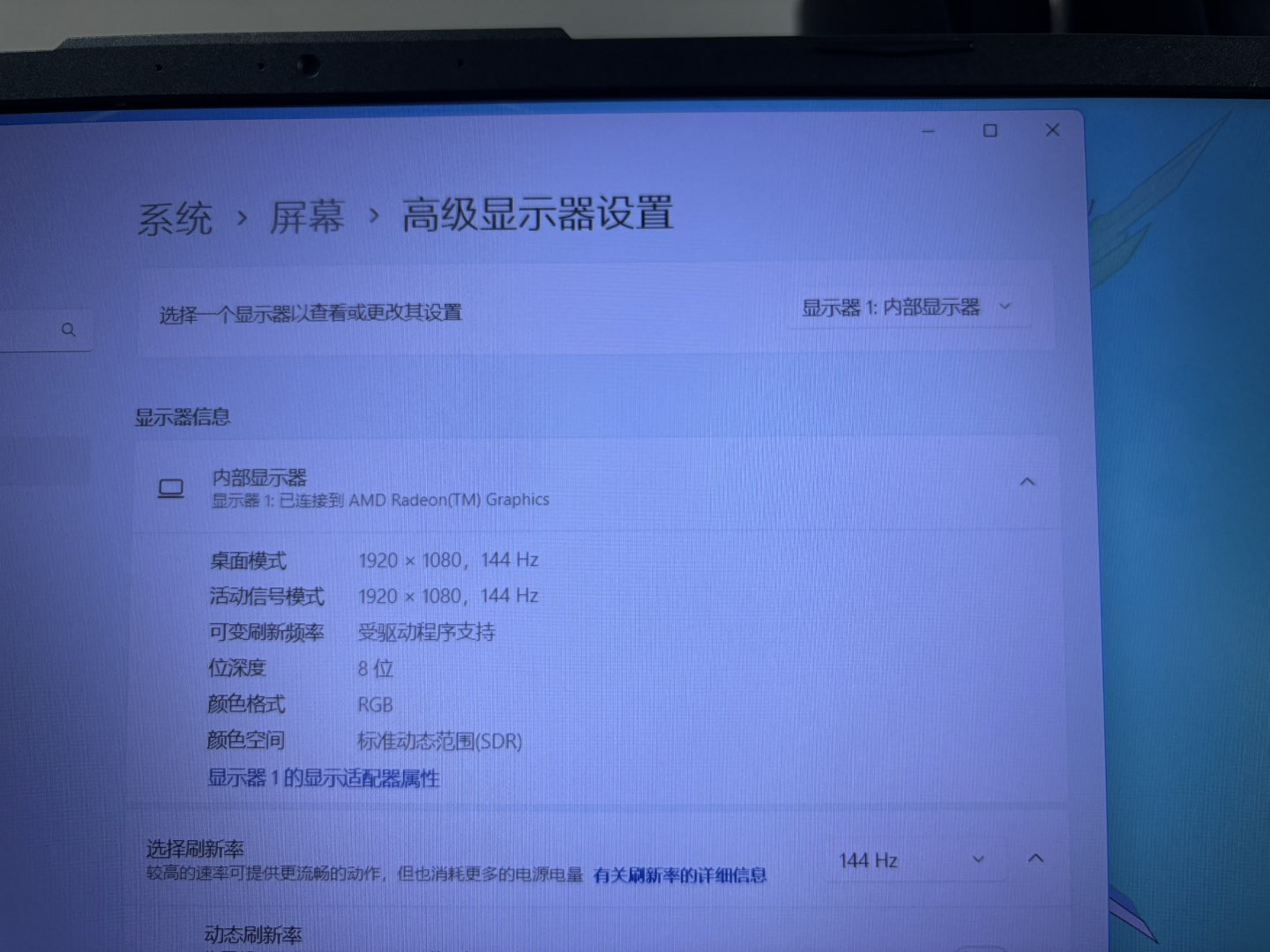1270x952 pixels.
Task: Click the 高级显示器设置 page title
Action: point(537,214)
